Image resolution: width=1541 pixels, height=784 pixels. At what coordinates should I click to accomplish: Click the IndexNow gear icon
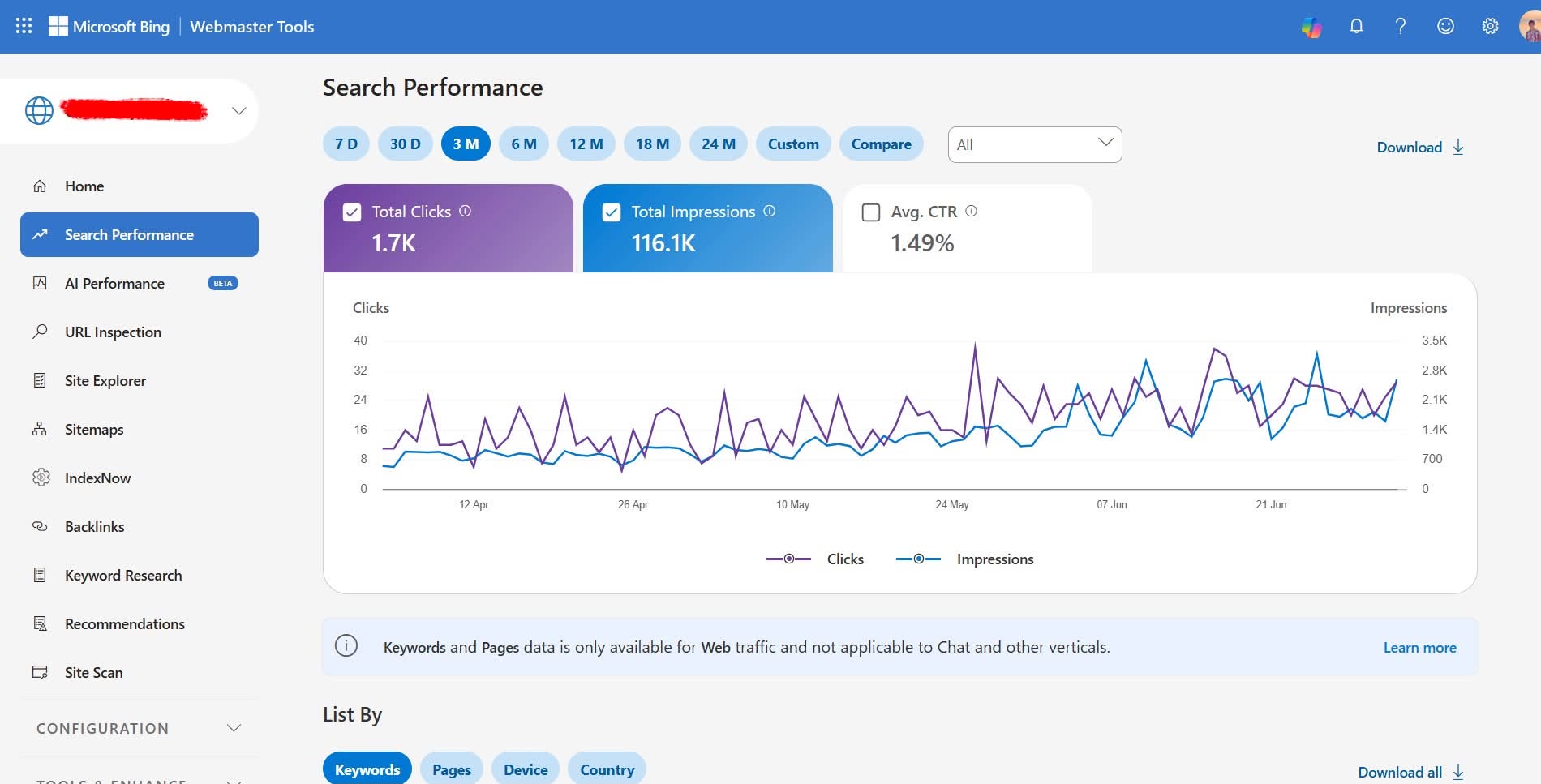click(41, 478)
